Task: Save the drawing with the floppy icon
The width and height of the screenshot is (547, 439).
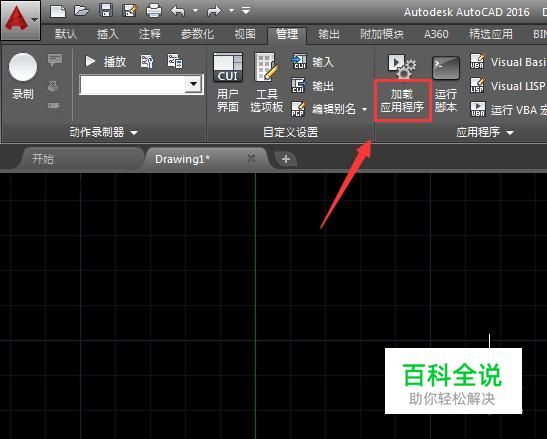Action: 106,10
